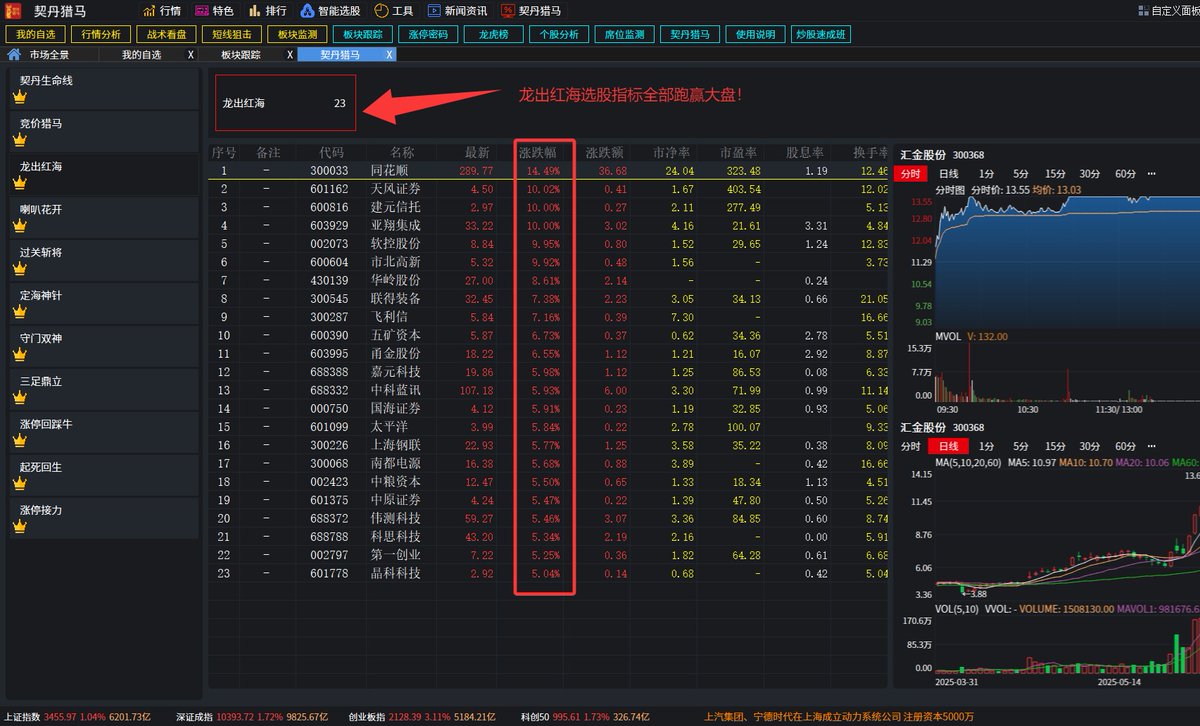This screenshot has height=726, width=1200.
Task: Switch to 板块跟踪 tab
Action: [x=241, y=55]
